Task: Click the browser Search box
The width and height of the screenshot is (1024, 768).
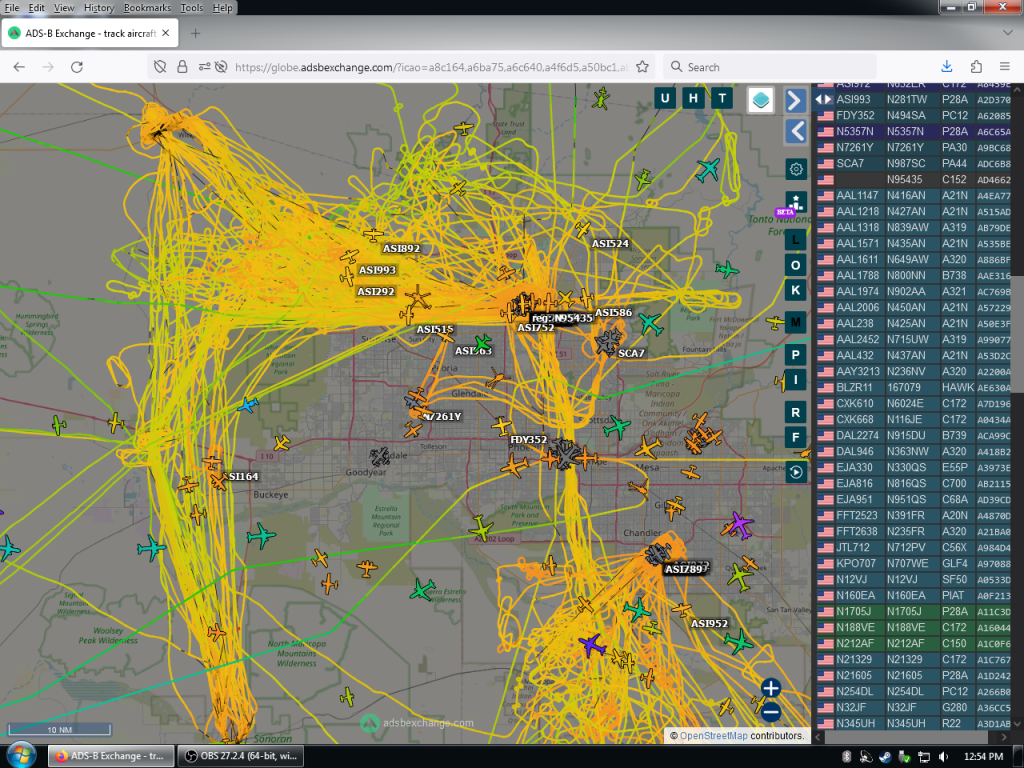Action: [770, 67]
